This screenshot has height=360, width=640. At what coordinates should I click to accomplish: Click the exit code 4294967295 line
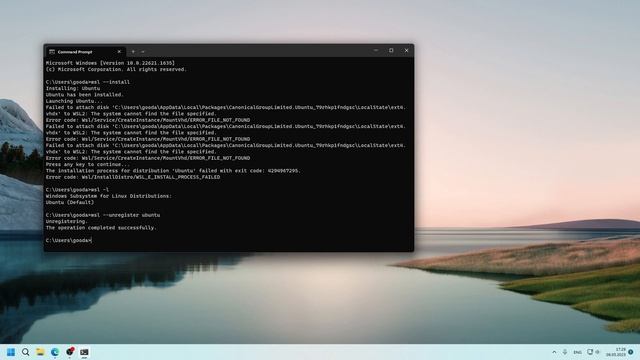coord(173,171)
